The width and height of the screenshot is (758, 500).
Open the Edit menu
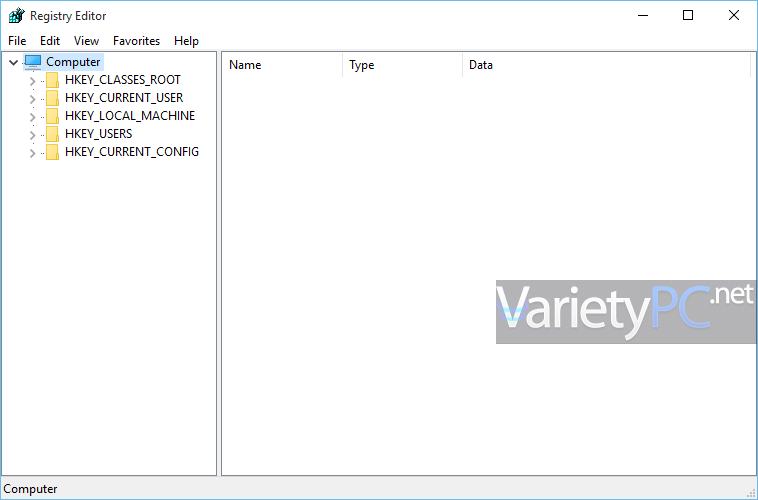(50, 41)
